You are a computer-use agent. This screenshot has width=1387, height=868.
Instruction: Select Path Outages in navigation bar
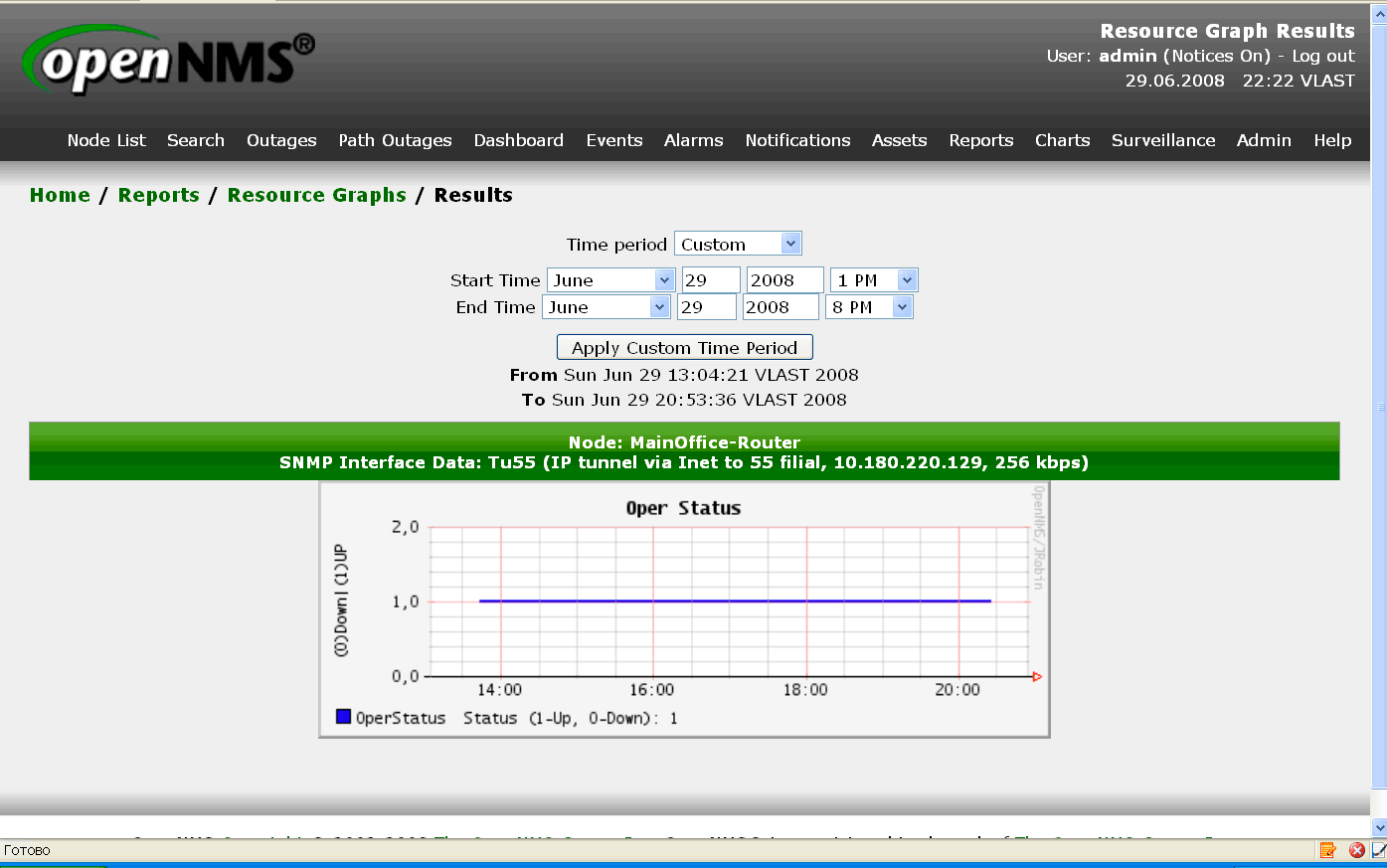[x=395, y=140]
